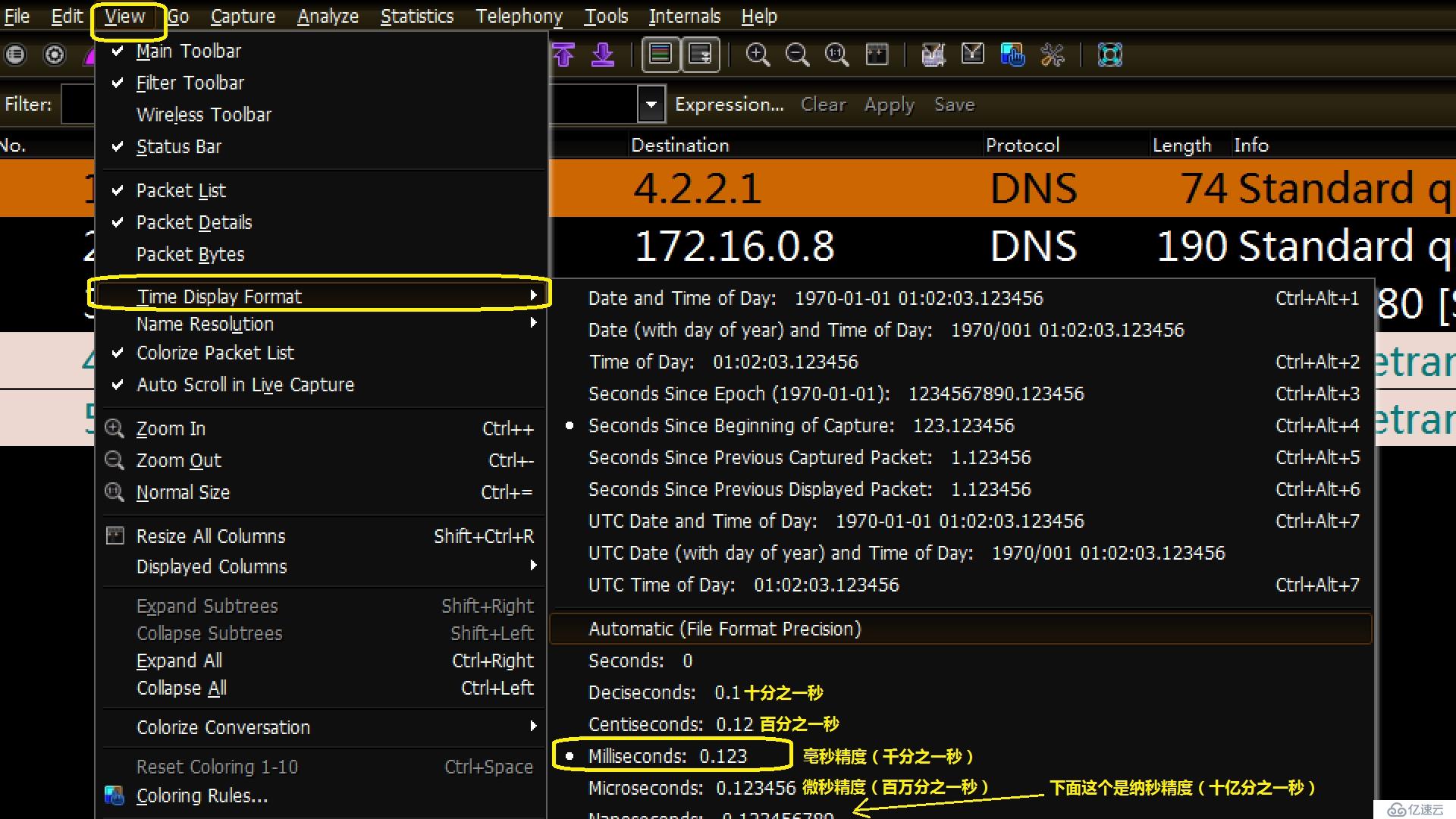Choose Expand All in View menu
This screenshot has width=1456, height=819.
pyautogui.click(x=320, y=661)
